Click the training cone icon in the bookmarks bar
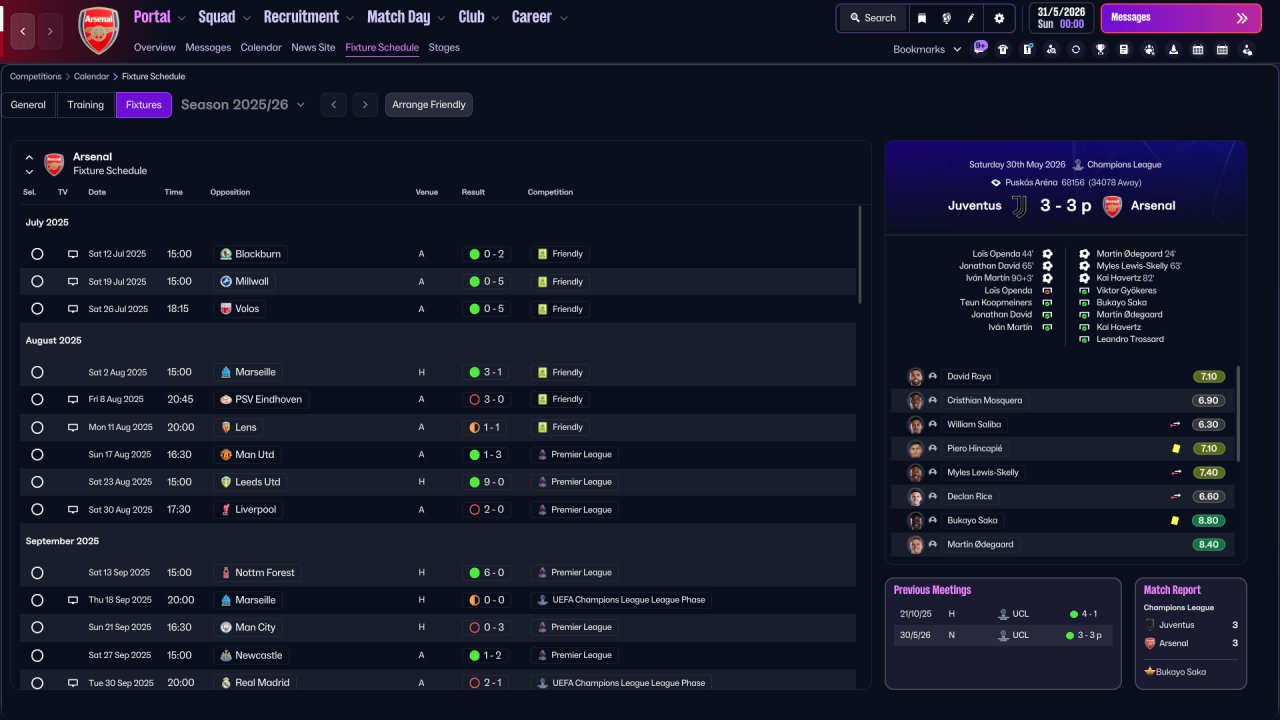Viewport: 1280px width, 720px height. [x=1173, y=49]
